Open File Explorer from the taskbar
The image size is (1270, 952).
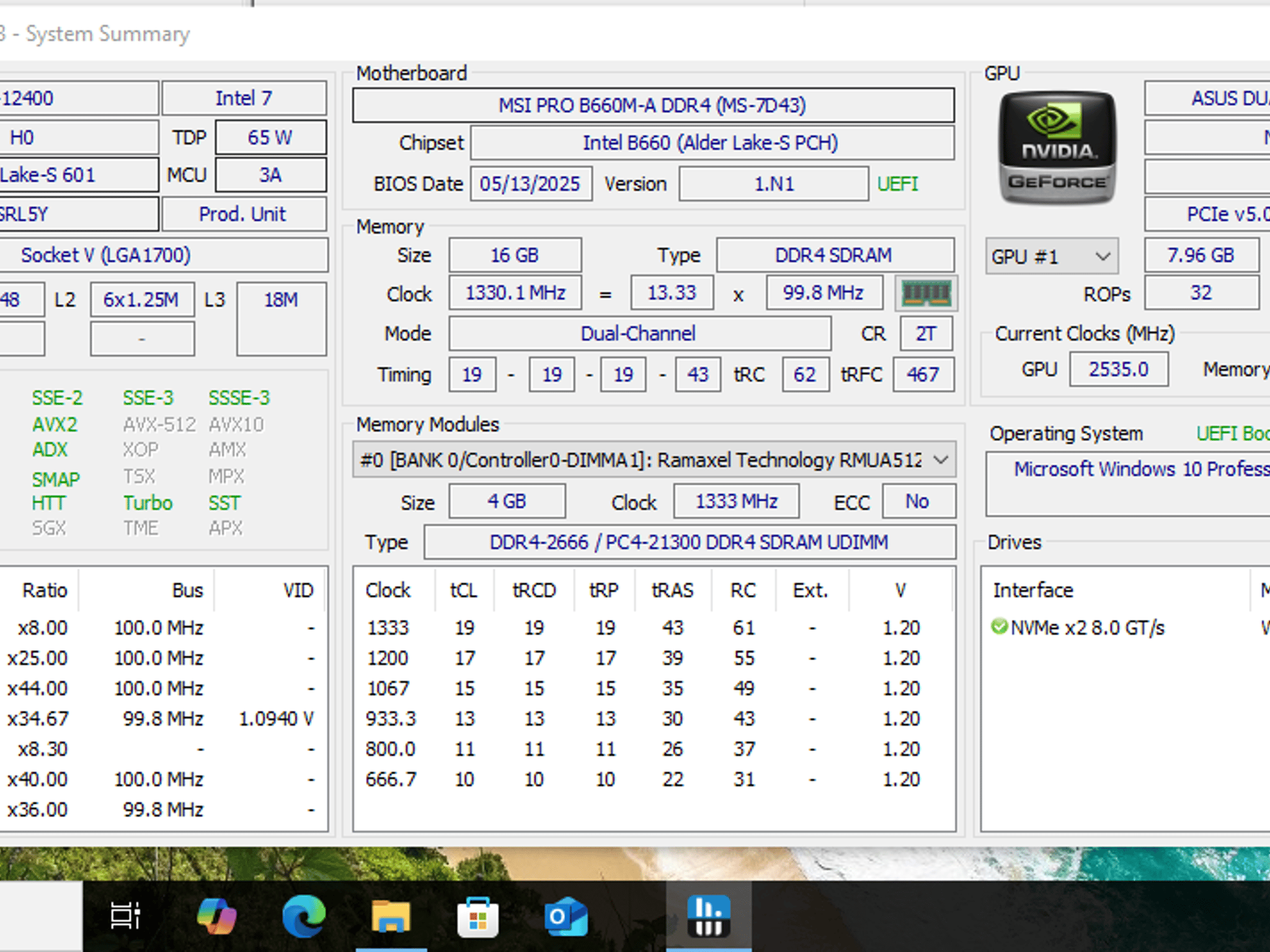click(391, 915)
